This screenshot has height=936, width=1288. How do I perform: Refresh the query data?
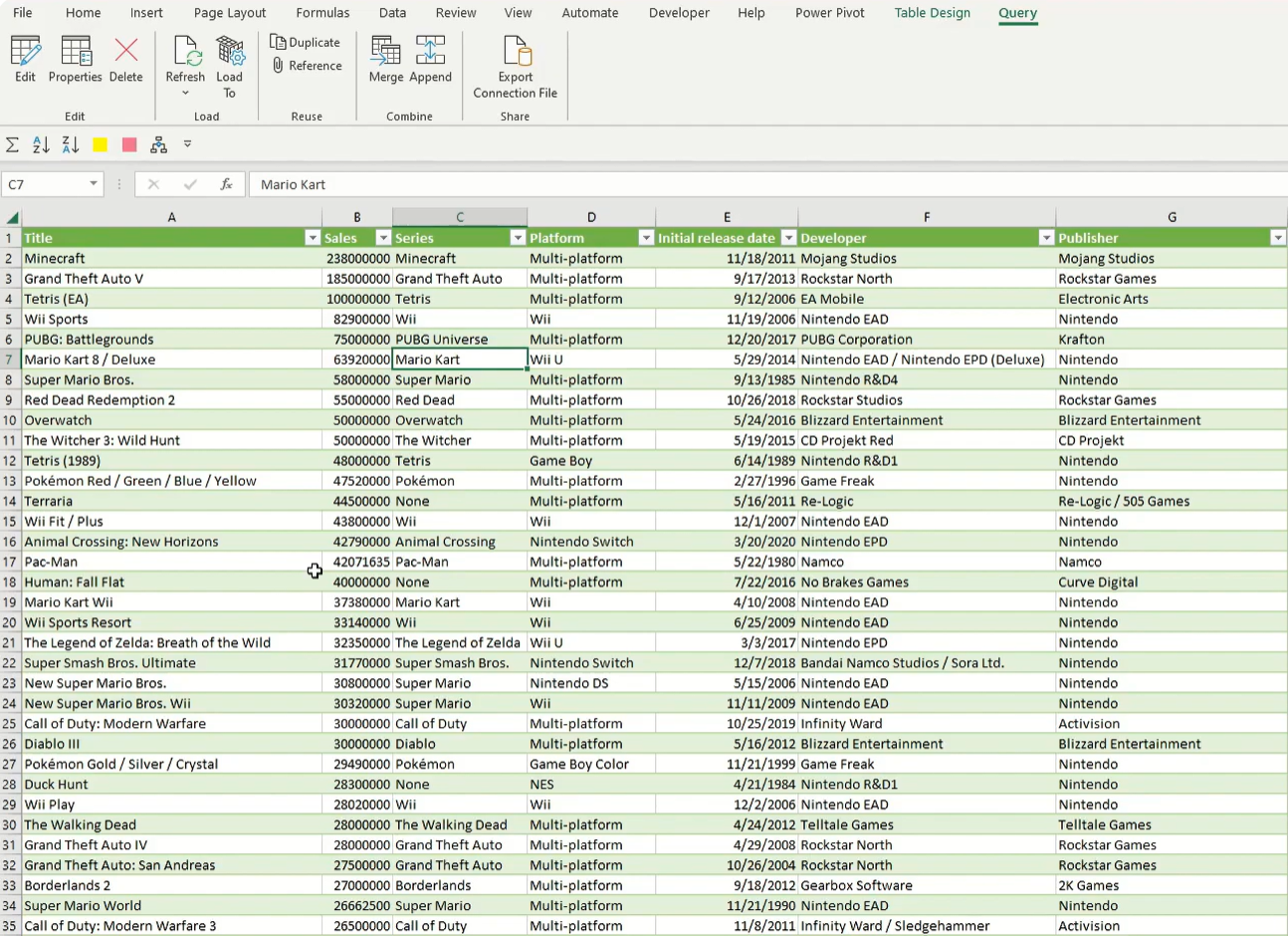185,59
